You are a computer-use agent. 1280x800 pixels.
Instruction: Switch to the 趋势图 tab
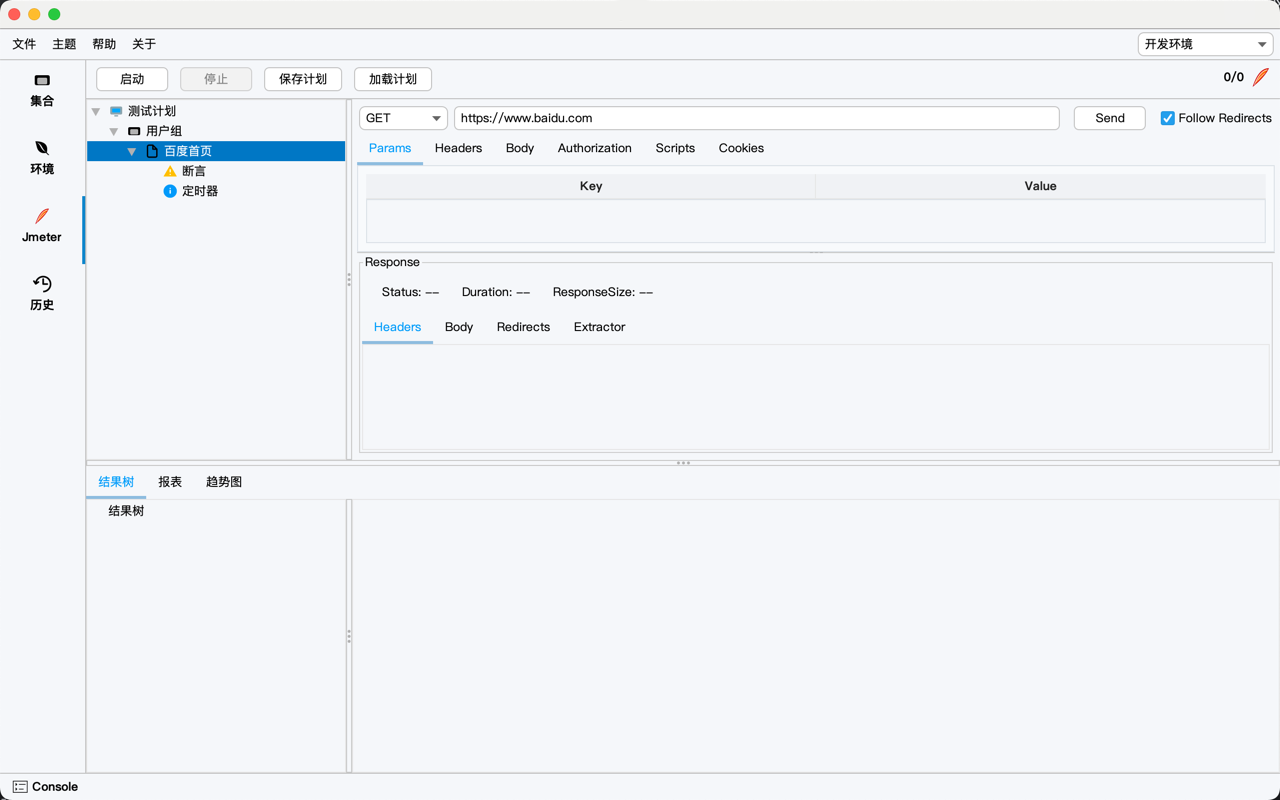[224, 482]
